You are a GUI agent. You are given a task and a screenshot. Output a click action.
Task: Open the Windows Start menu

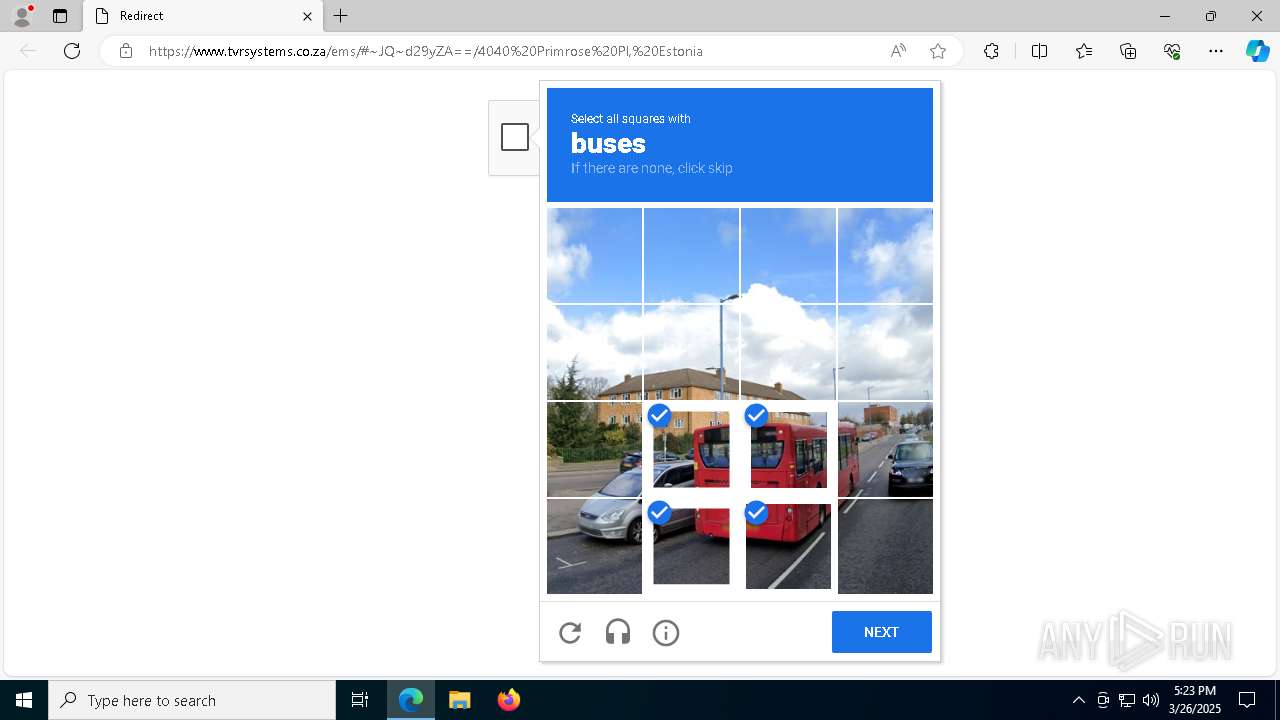click(24, 700)
